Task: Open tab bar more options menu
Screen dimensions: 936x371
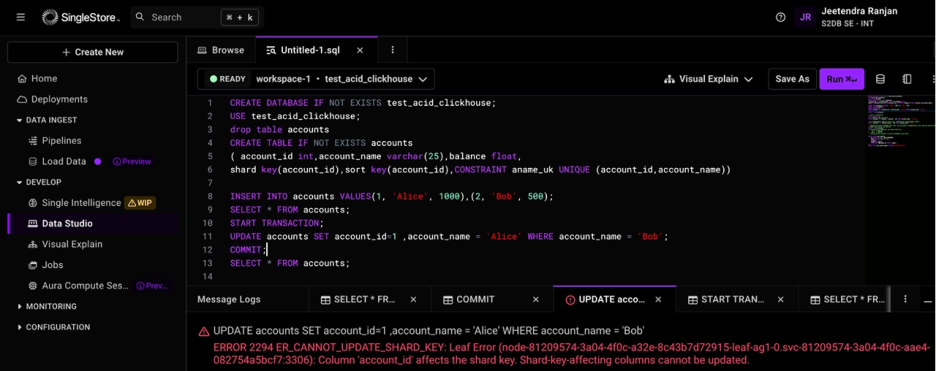Action: click(x=393, y=50)
